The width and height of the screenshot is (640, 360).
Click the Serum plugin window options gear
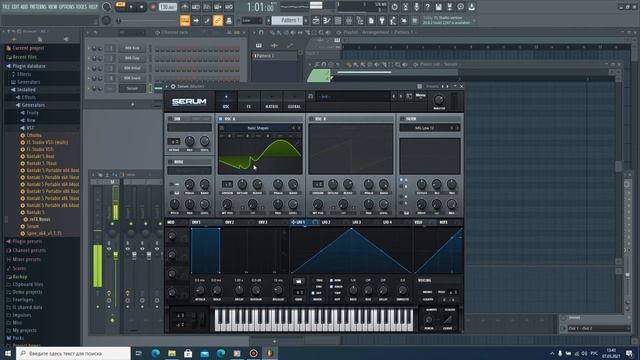pos(173,87)
